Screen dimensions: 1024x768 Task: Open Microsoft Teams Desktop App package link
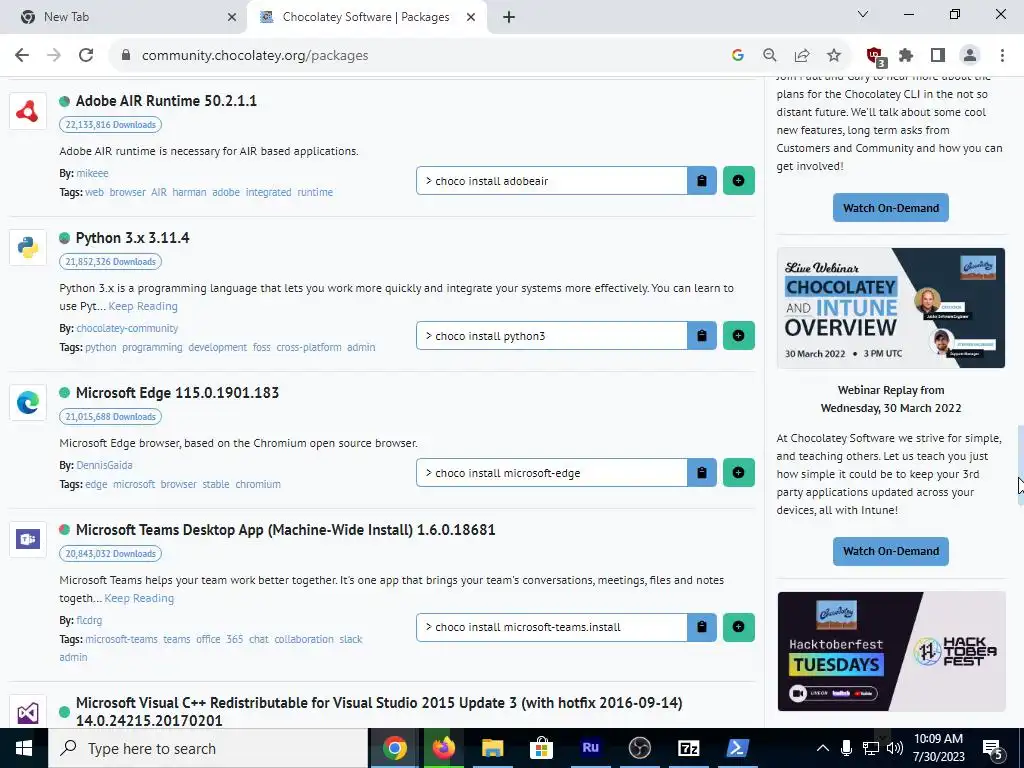285,530
